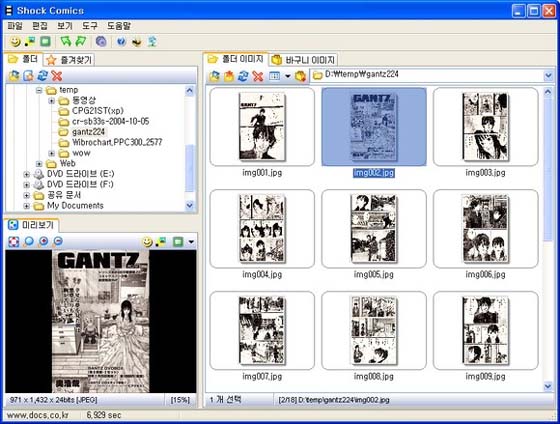Open the preview toolbar dropdown arrow
The image size is (560, 424).
pos(191,242)
